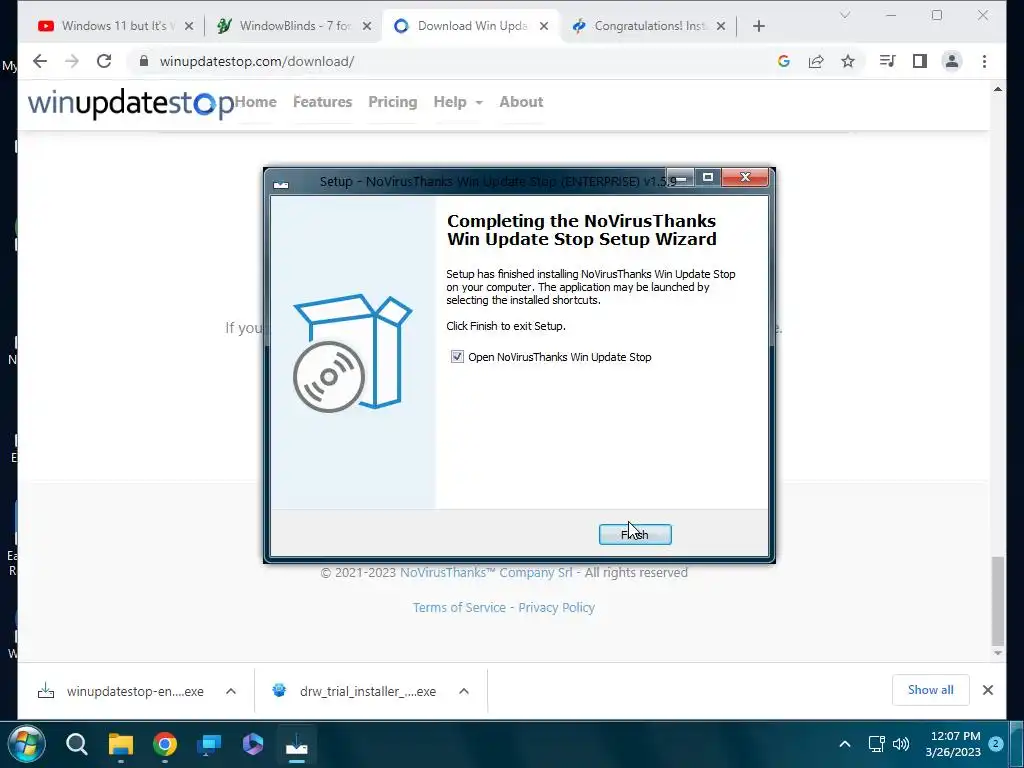Screen dimensions: 1024x768
Task: Open Chrome three-dot menu
Action: pos(984,61)
